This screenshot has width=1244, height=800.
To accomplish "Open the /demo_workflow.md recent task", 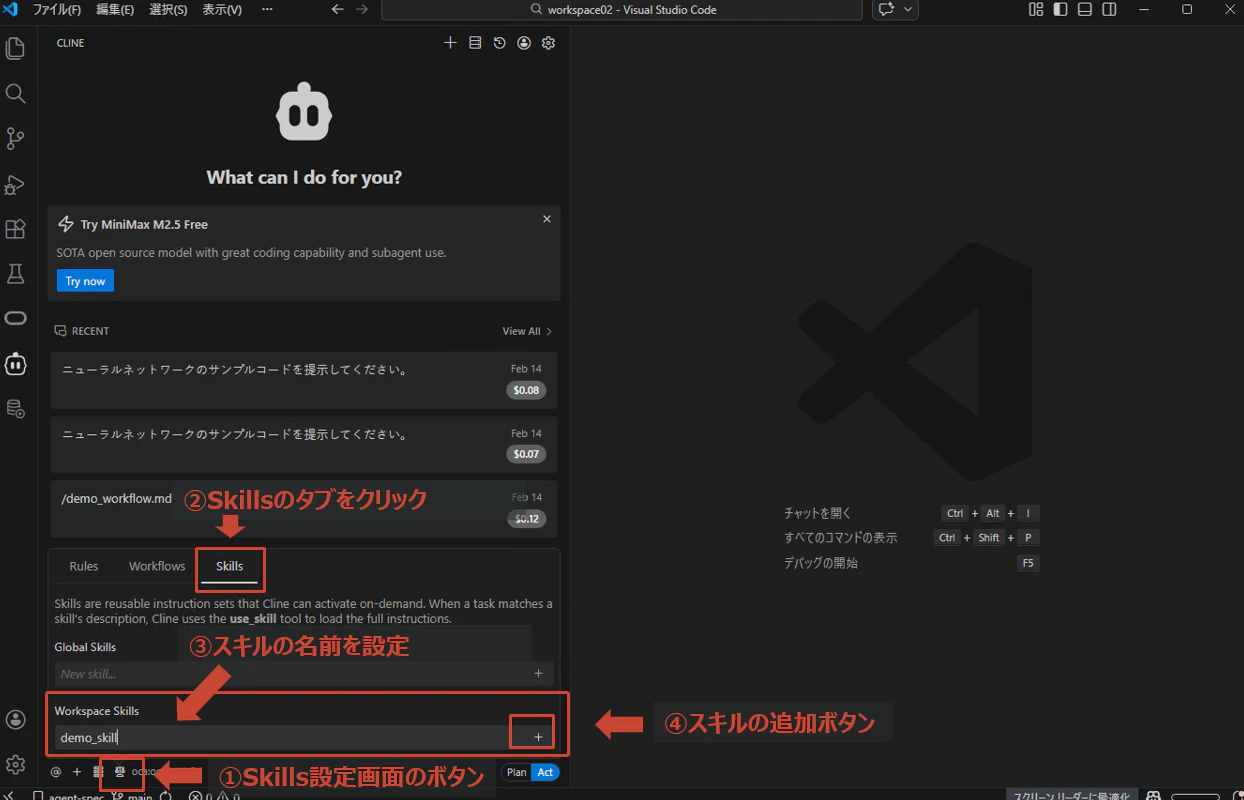I will pos(304,509).
